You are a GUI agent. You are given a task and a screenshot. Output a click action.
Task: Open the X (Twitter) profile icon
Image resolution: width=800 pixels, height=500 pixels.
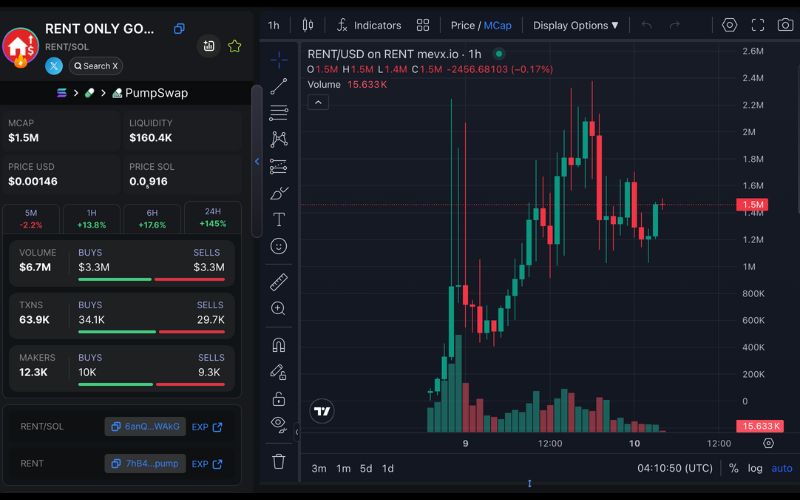point(54,66)
